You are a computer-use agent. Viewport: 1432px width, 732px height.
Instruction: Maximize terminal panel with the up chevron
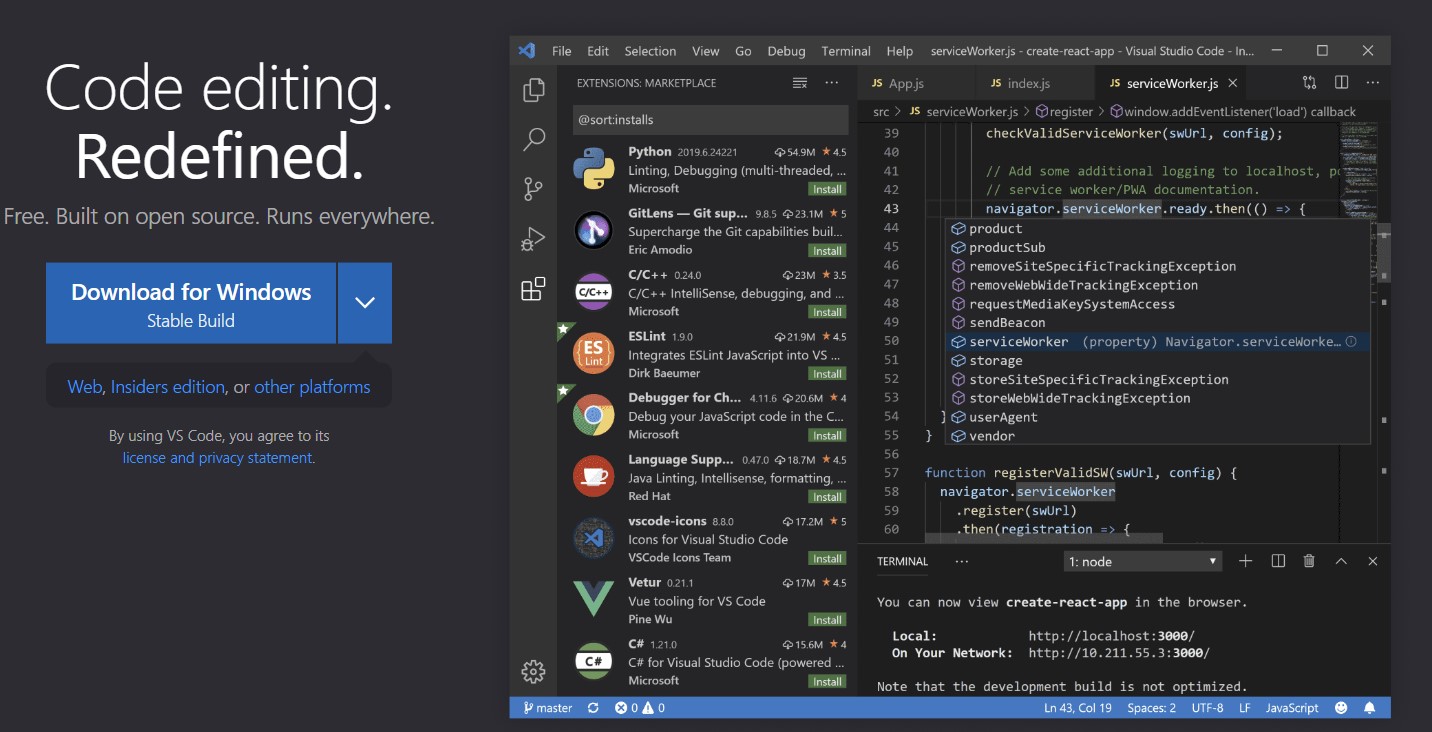coord(1341,561)
